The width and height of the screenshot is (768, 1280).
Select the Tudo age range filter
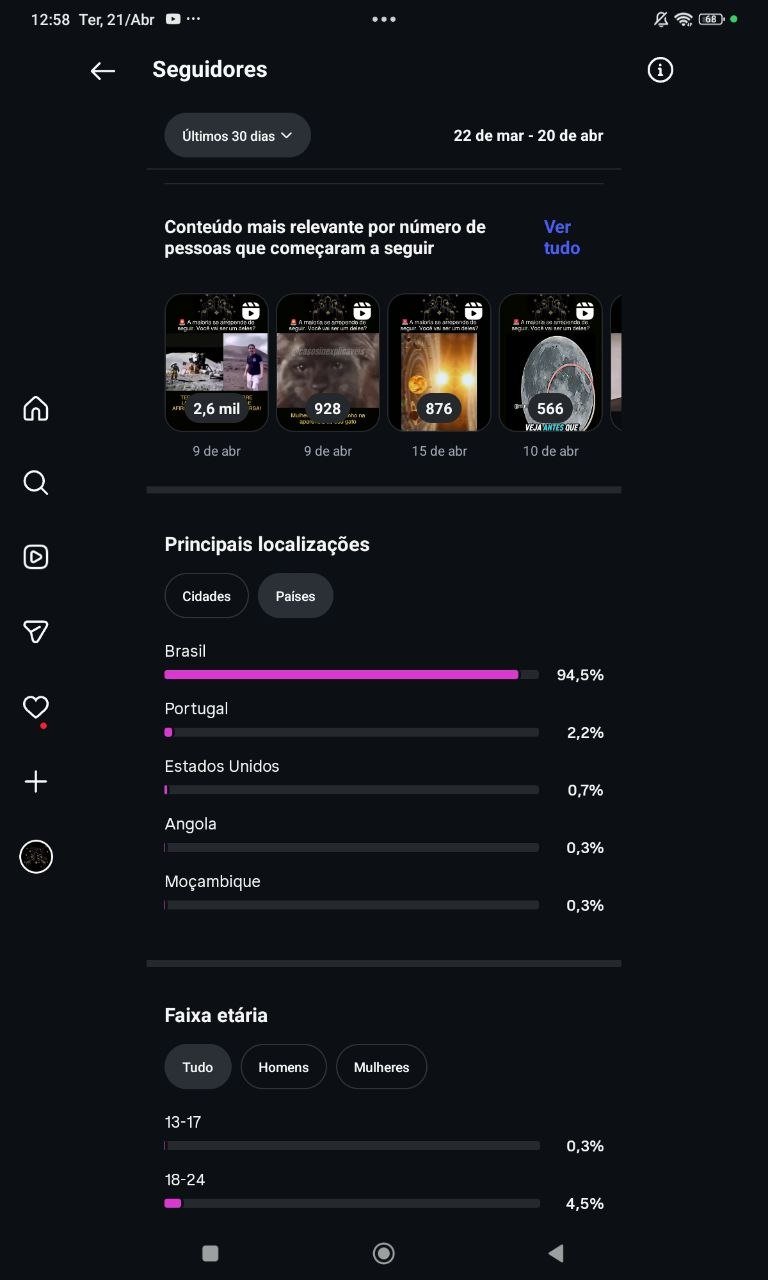(197, 1067)
